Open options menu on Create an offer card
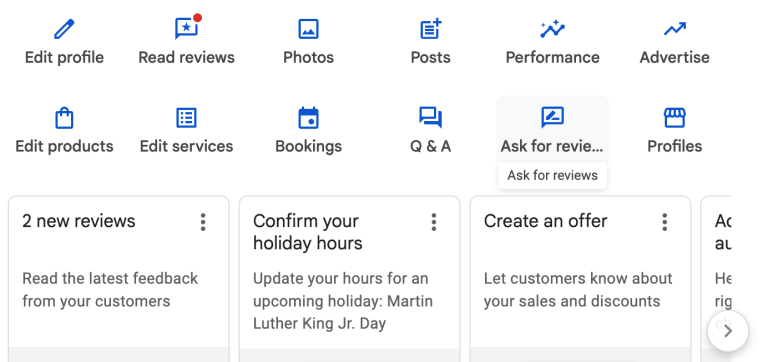Screen dimensions: 768x362 (x=664, y=222)
